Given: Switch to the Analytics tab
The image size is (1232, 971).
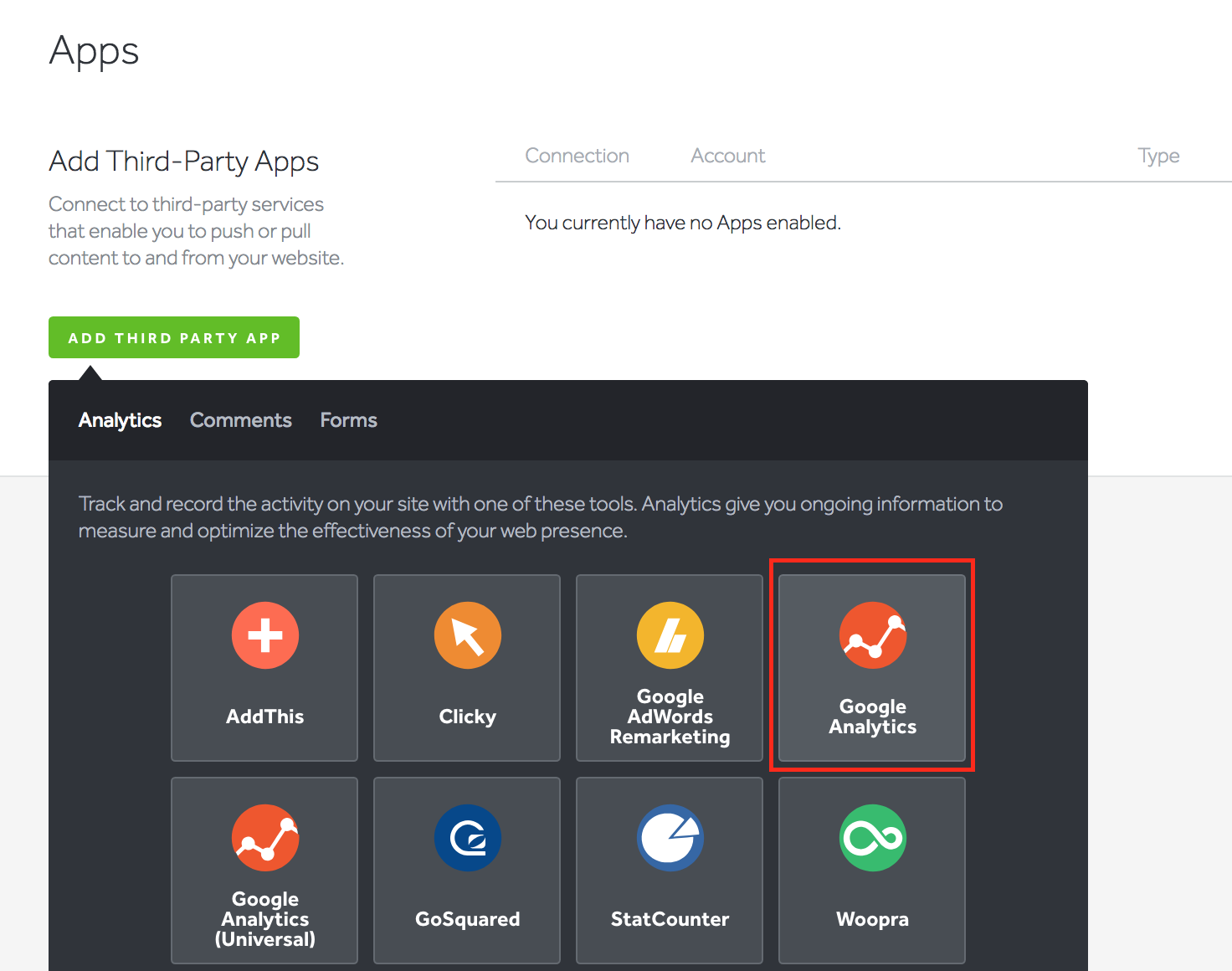Looking at the screenshot, I should click(x=120, y=420).
